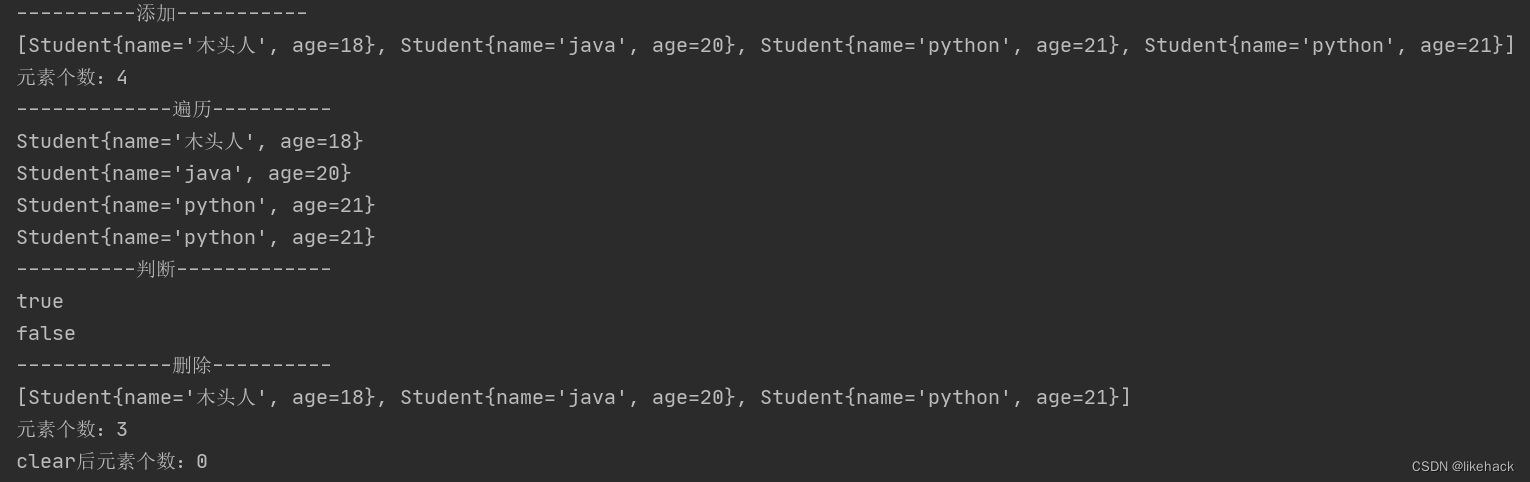Click the clear后元素个数：0 line
The height and width of the screenshot is (482, 1530).
(112, 461)
